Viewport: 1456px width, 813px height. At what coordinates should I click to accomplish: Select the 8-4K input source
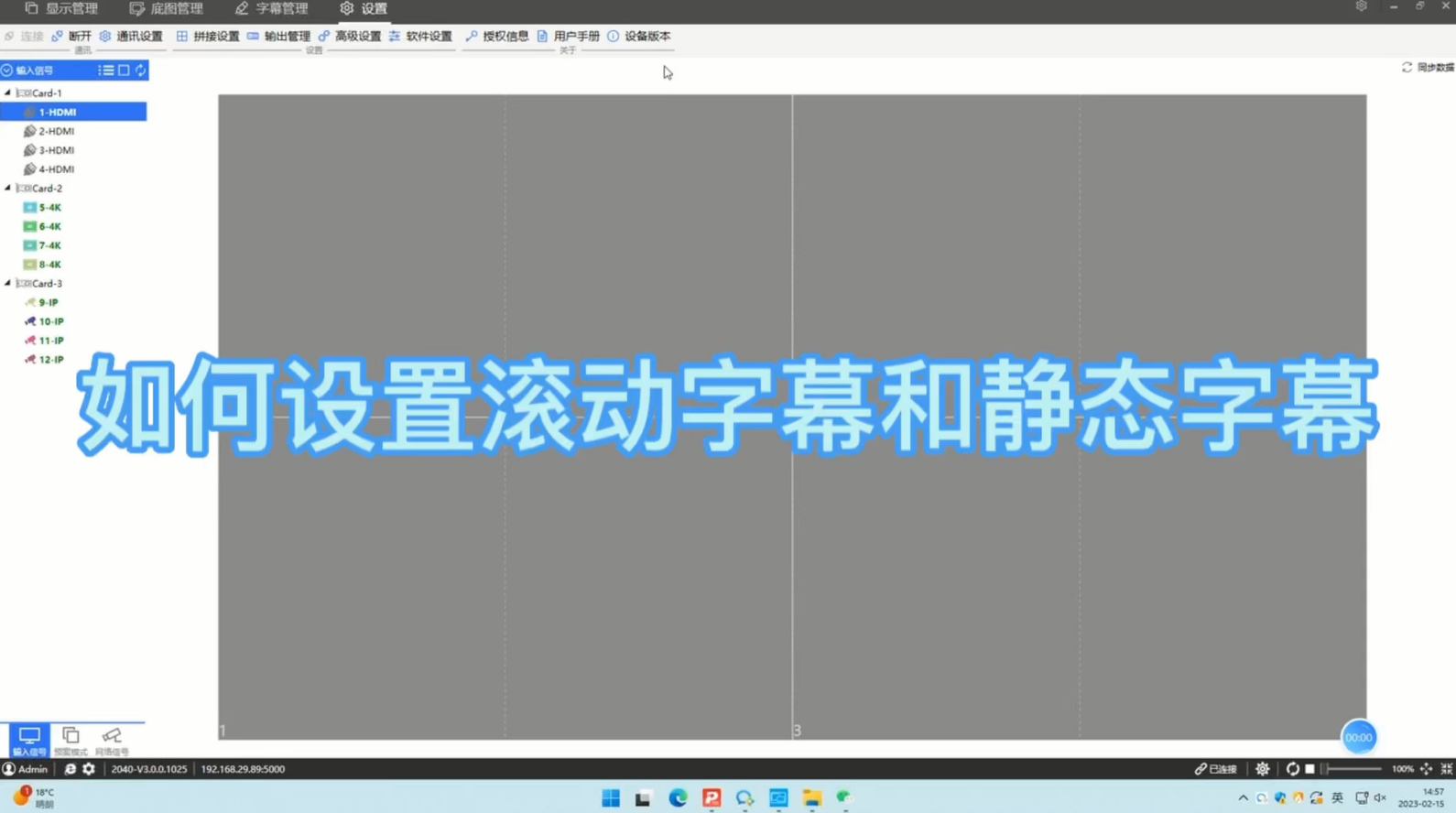point(42,265)
